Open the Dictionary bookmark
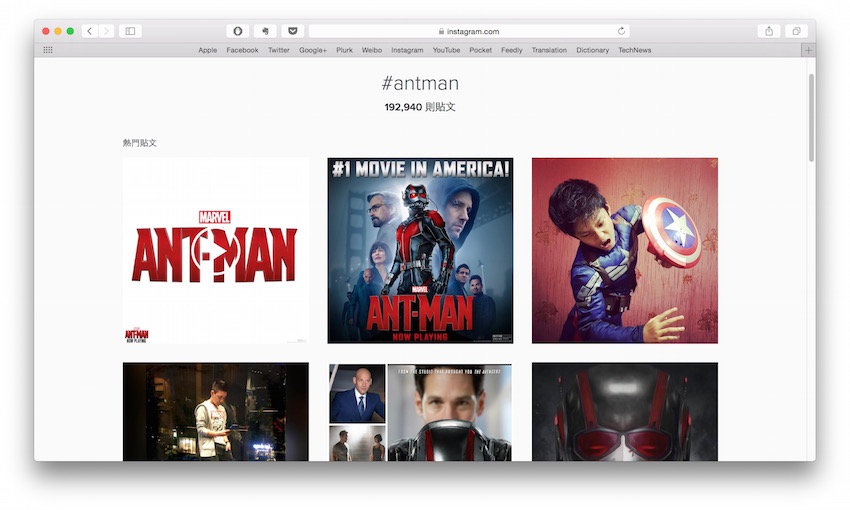Screen dimensions: 850x510 (593, 50)
